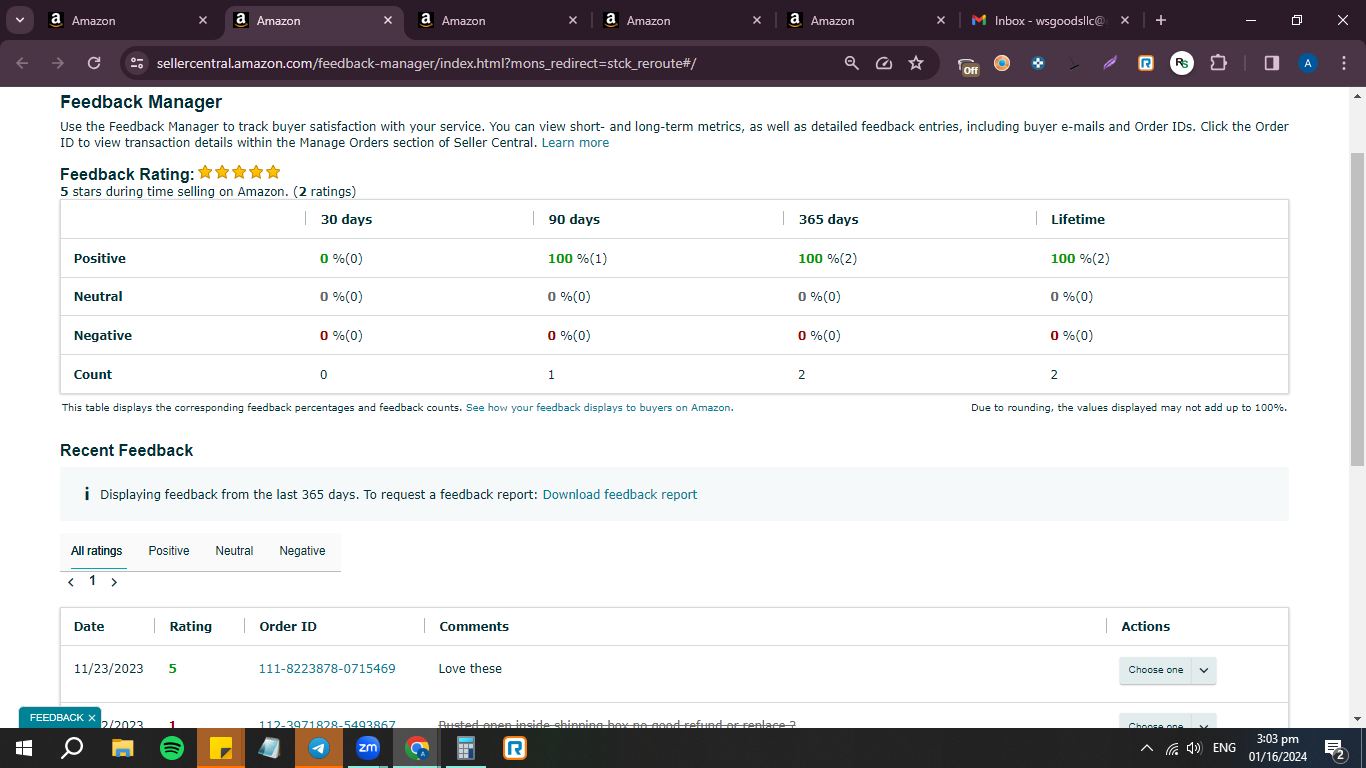This screenshot has height=768, width=1366.
Task: Open the Windows Start menu
Action: (24, 748)
